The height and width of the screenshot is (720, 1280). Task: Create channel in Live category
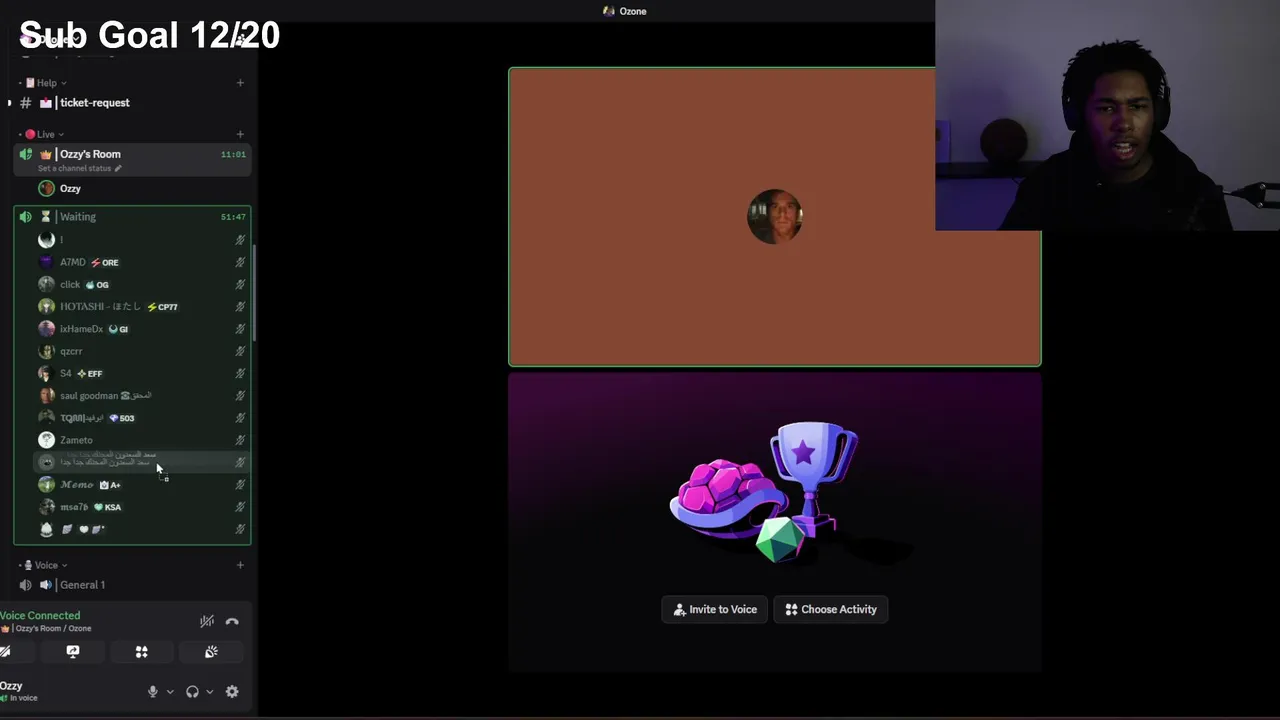tap(240, 134)
